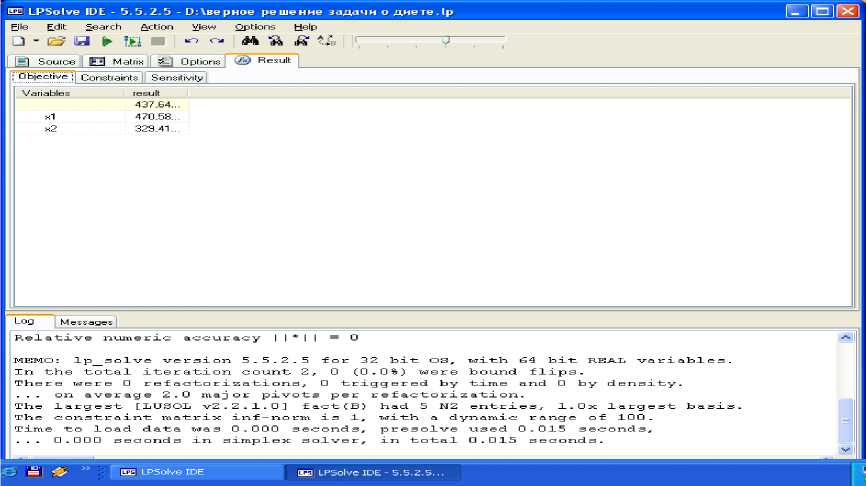Click the LPSolve IDE taskbar button

click(x=196, y=472)
